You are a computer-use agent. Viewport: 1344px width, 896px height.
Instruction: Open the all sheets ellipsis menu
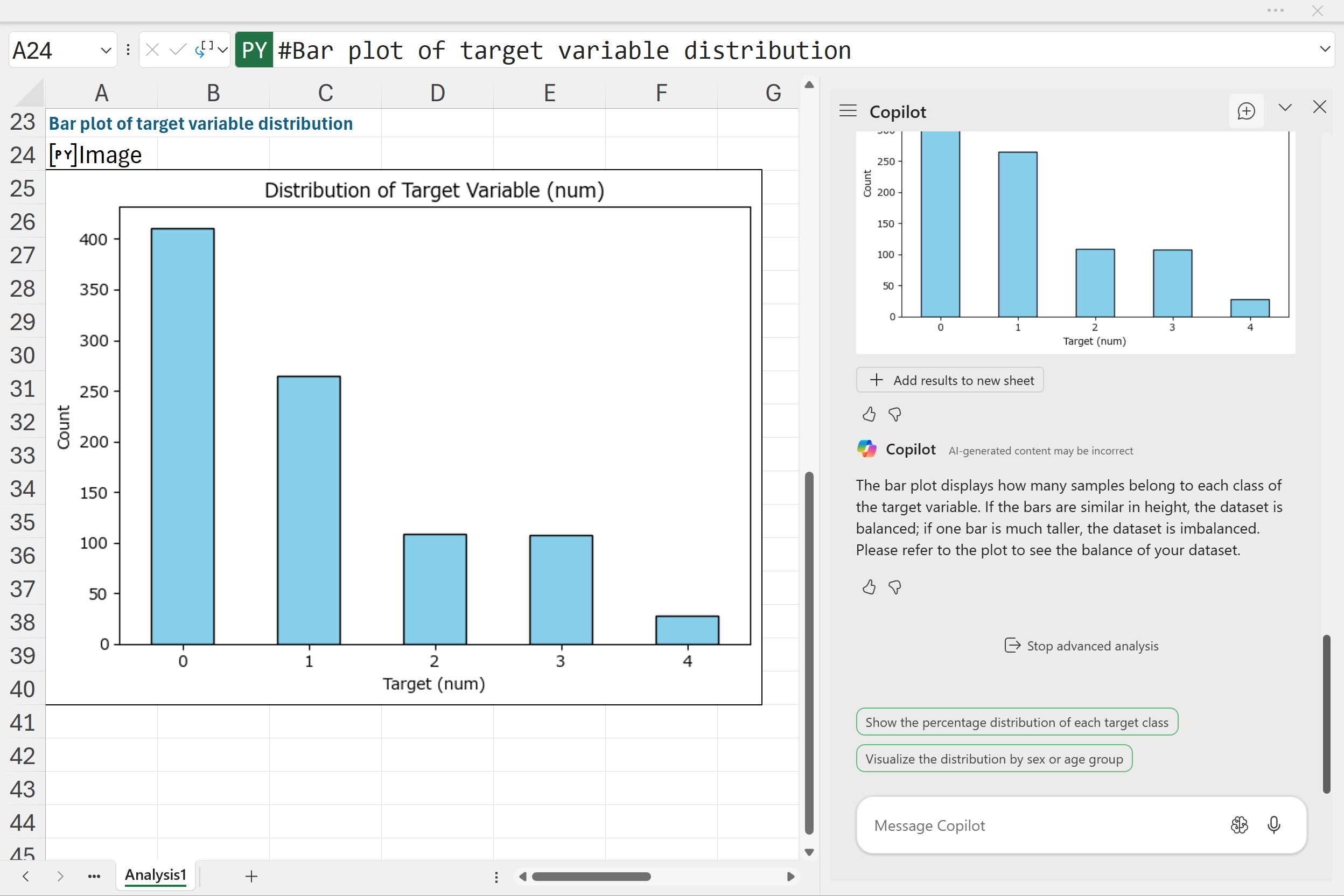pyautogui.click(x=94, y=876)
